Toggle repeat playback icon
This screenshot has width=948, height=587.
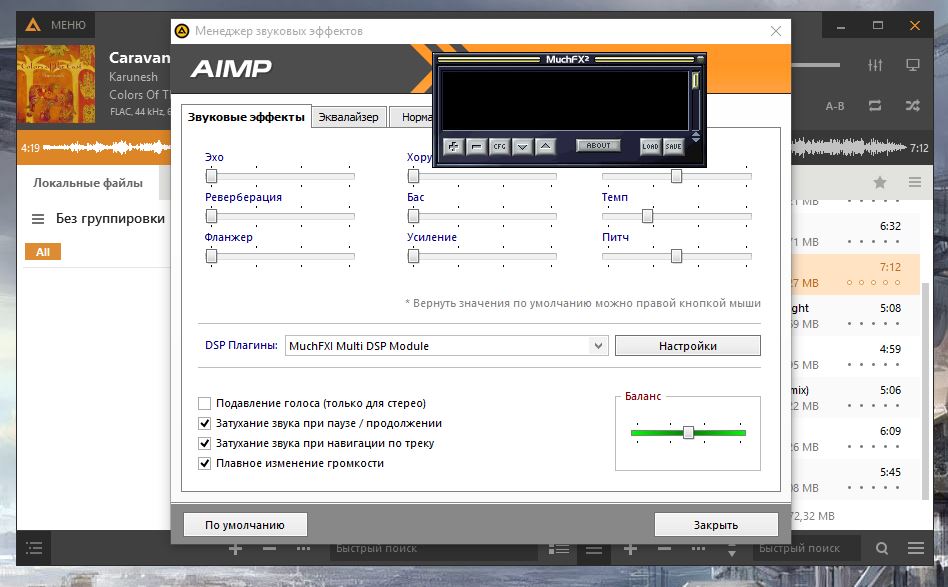click(x=875, y=105)
